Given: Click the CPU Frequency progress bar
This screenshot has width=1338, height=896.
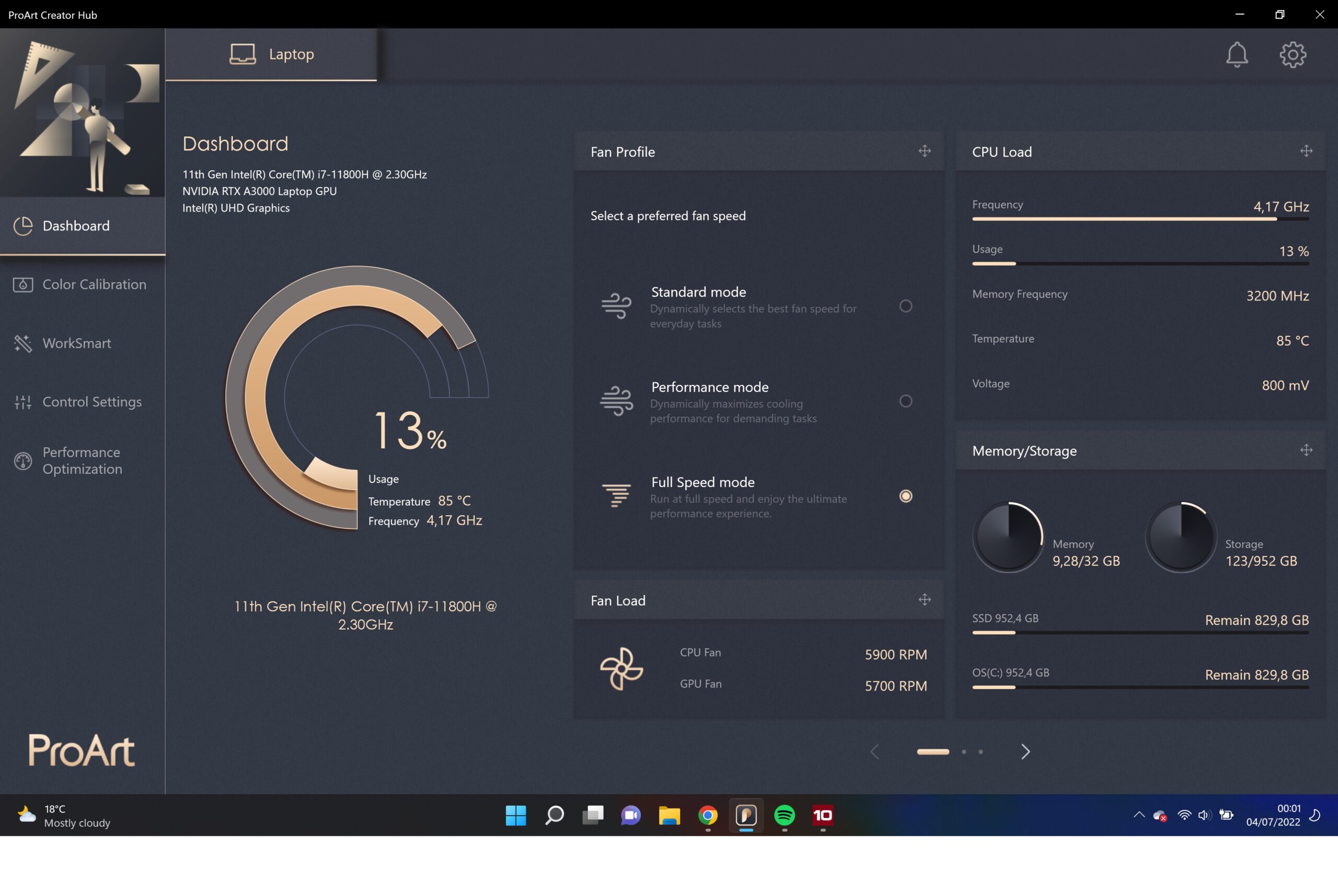Looking at the screenshot, I should pyautogui.click(x=1140, y=219).
